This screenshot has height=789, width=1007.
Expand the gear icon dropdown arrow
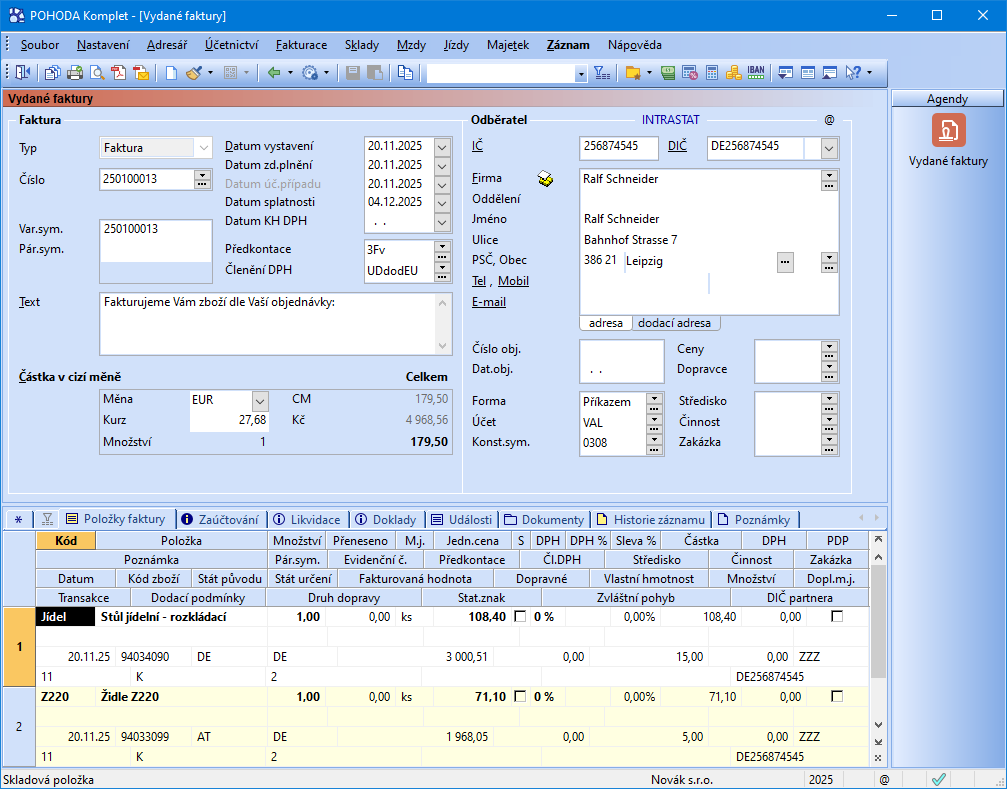tap(326, 73)
